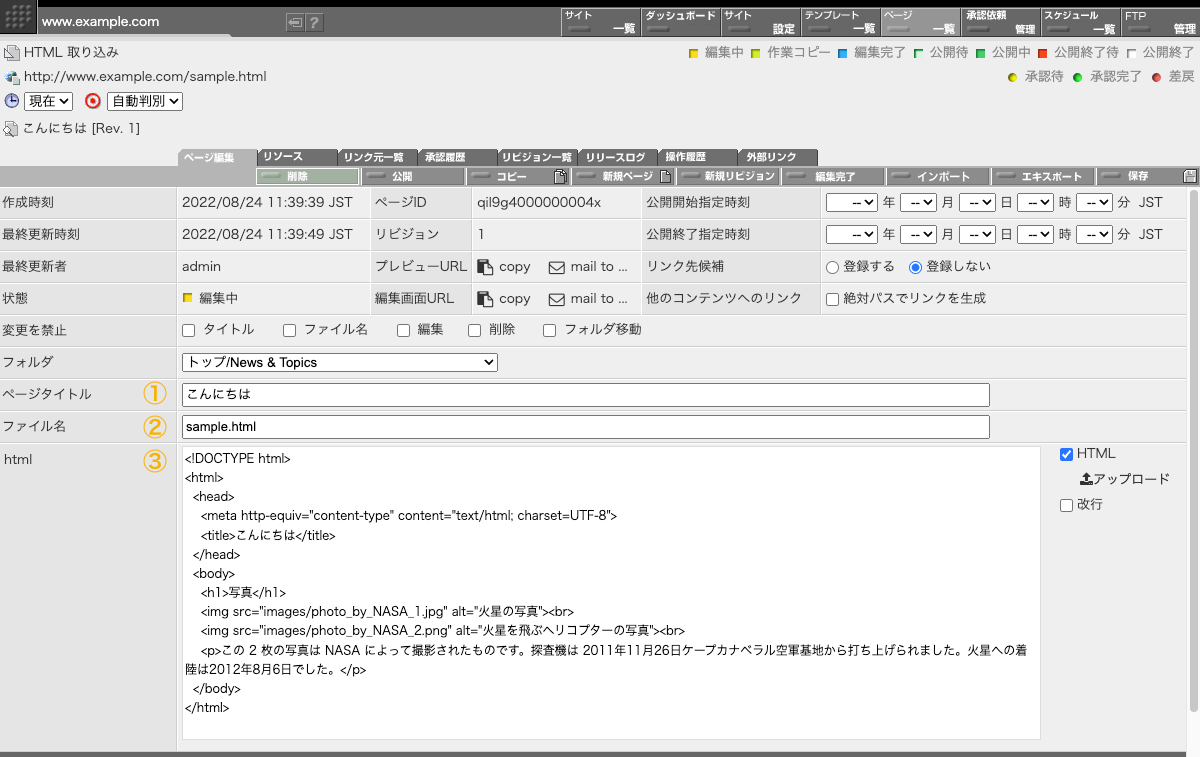
Task: Click the logout arrow icon
Action: (x=295, y=22)
